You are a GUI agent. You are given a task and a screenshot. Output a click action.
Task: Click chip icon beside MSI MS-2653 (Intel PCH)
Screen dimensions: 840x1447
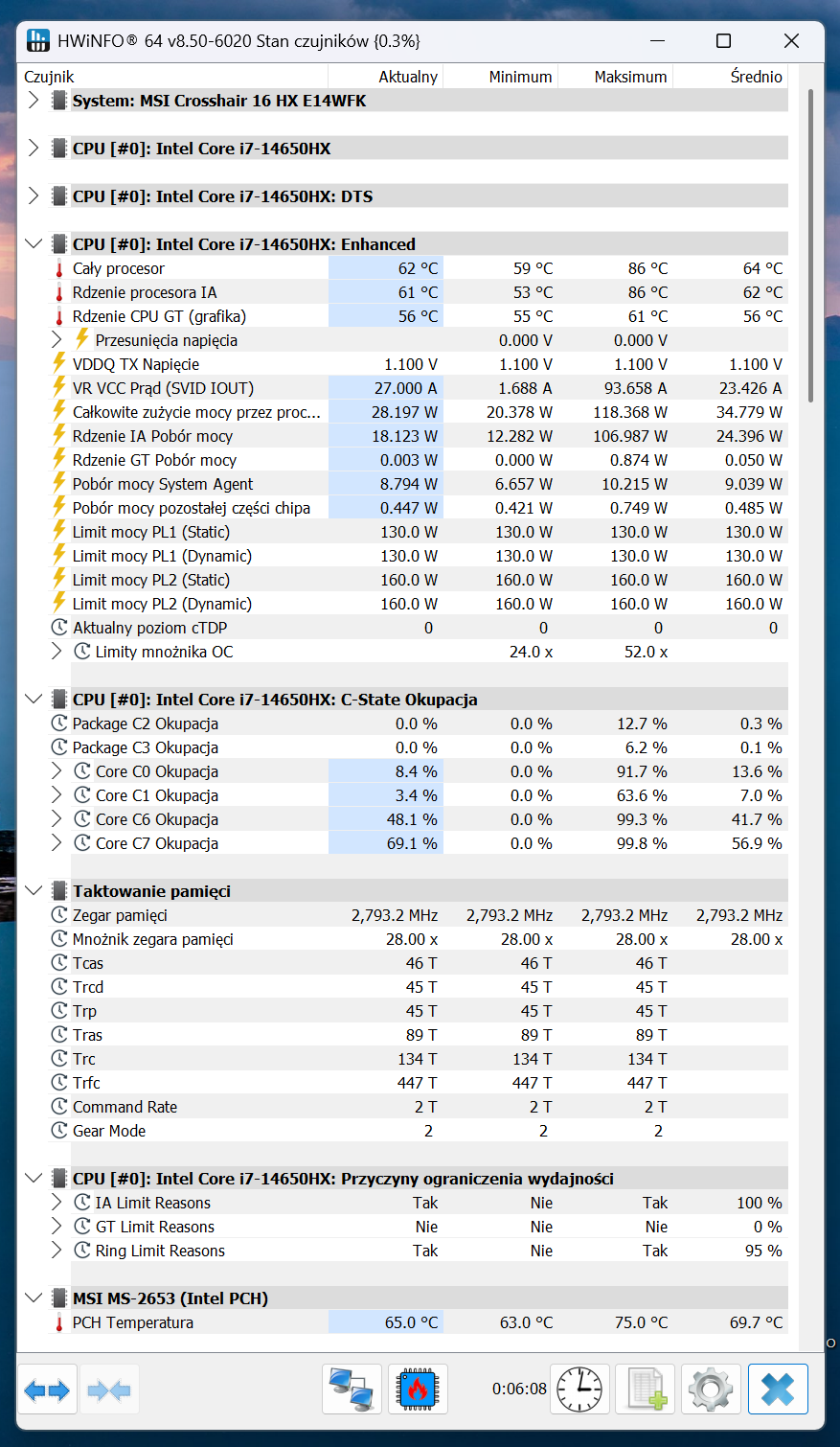[59, 1298]
